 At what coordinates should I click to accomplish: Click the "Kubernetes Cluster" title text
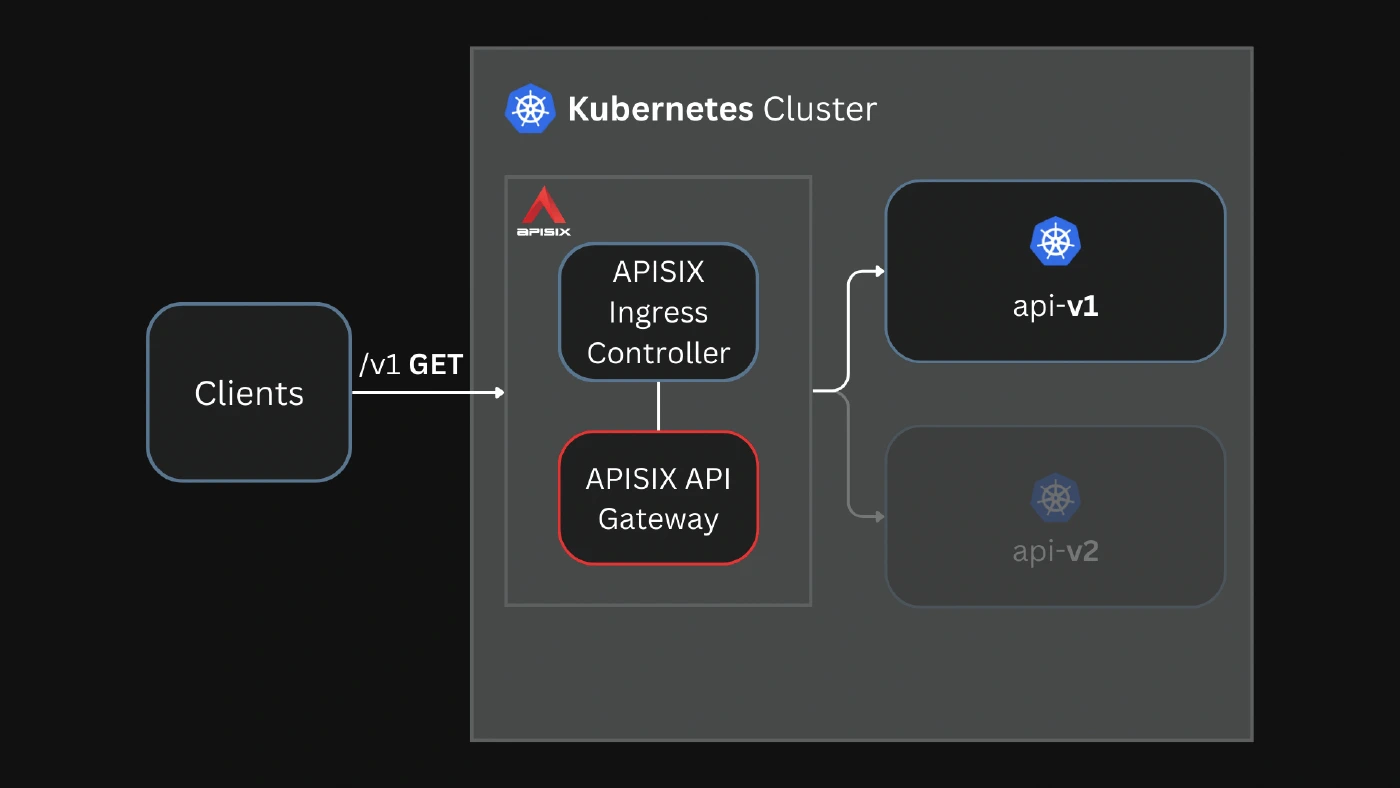coord(722,108)
